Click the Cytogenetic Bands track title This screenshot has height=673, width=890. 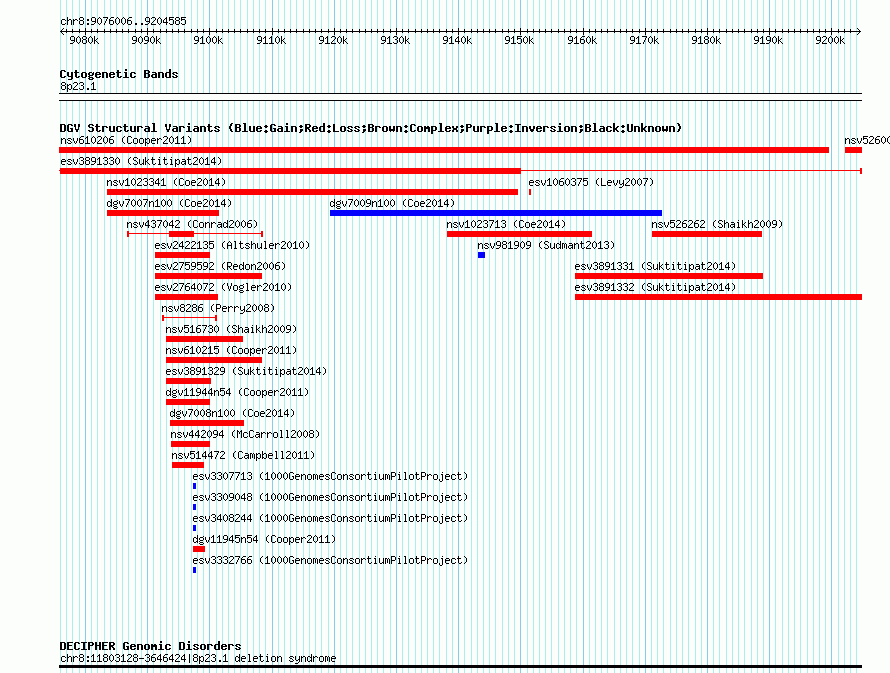coord(119,74)
